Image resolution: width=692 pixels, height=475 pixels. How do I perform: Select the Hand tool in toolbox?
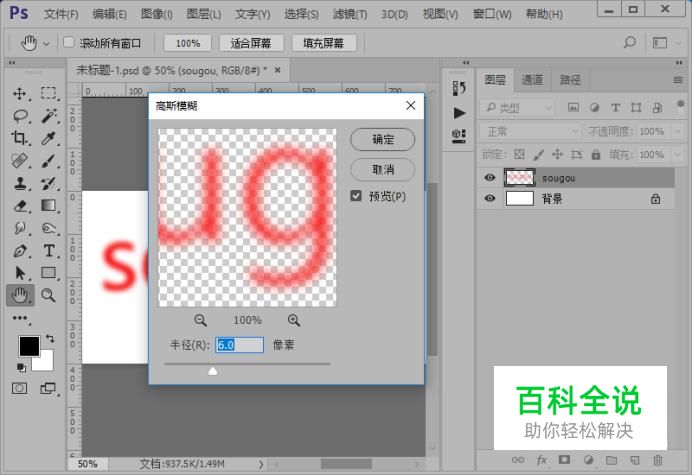[20, 295]
